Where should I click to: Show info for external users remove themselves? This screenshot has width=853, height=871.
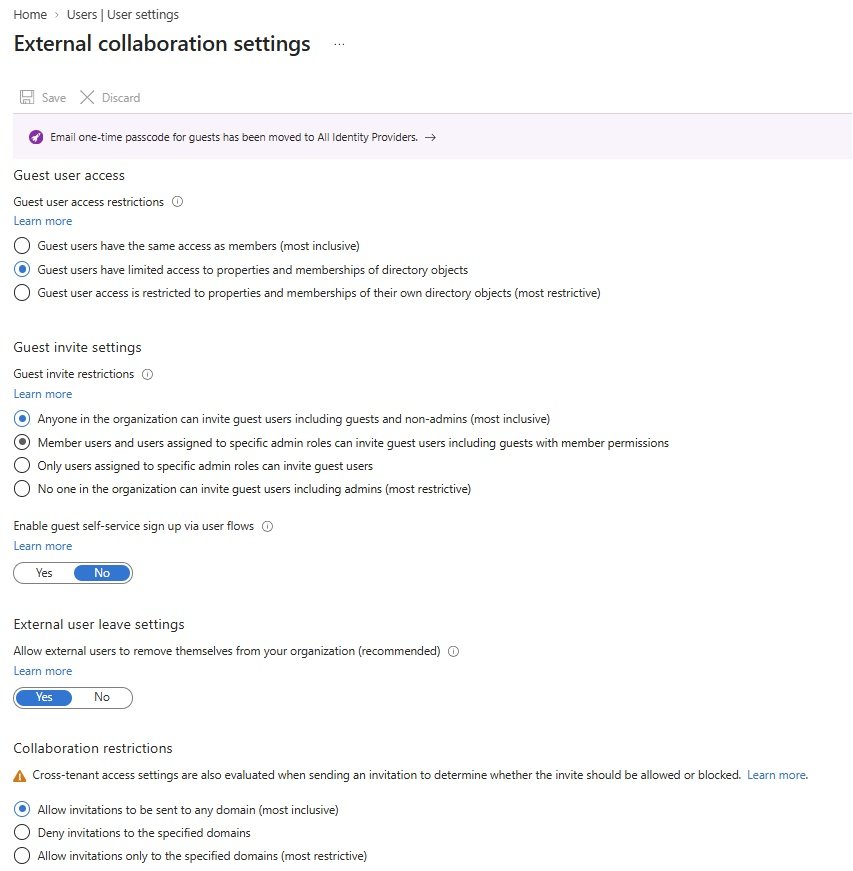[x=453, y=651]
